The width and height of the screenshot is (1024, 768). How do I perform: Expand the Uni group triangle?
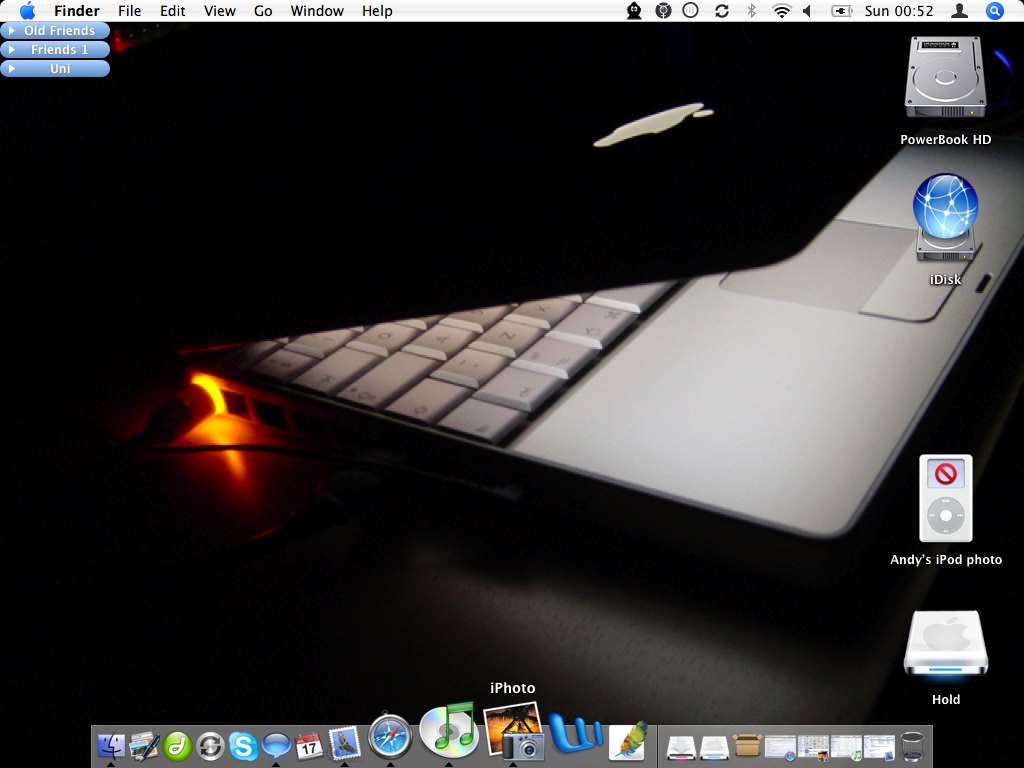coord(11,69)
